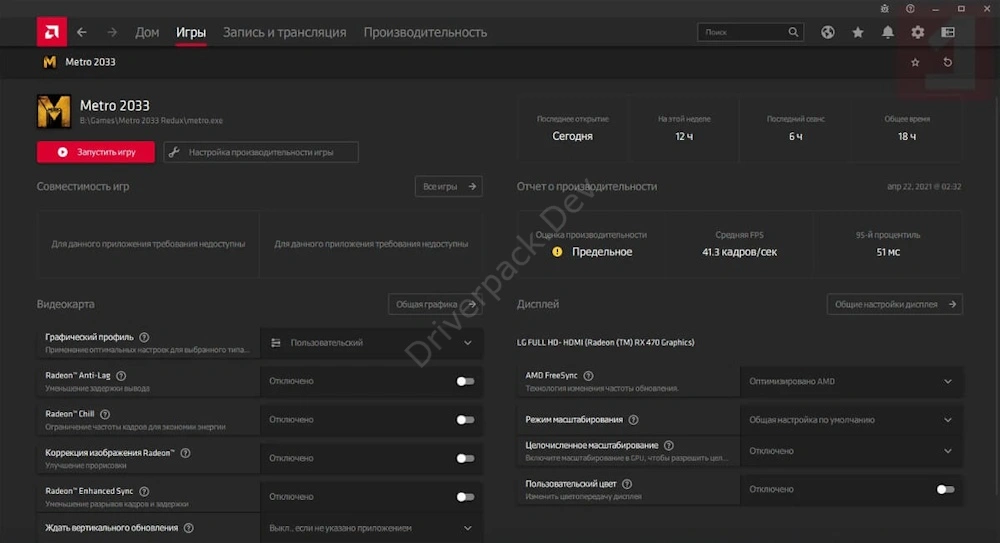Open Запись и трансляция tab
The height and width of the screenshot is (543, 1000).
tap(284, 32)
